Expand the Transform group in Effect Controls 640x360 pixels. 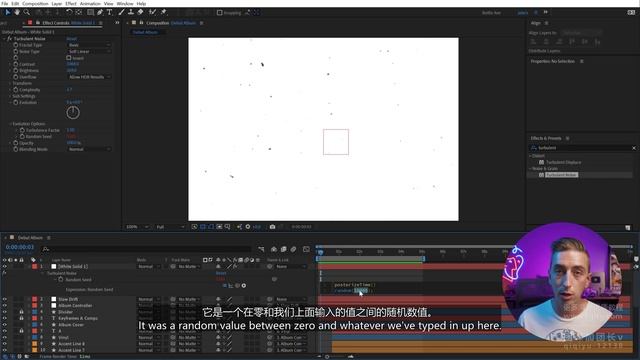pyautogui.click(x=10, y=83)
